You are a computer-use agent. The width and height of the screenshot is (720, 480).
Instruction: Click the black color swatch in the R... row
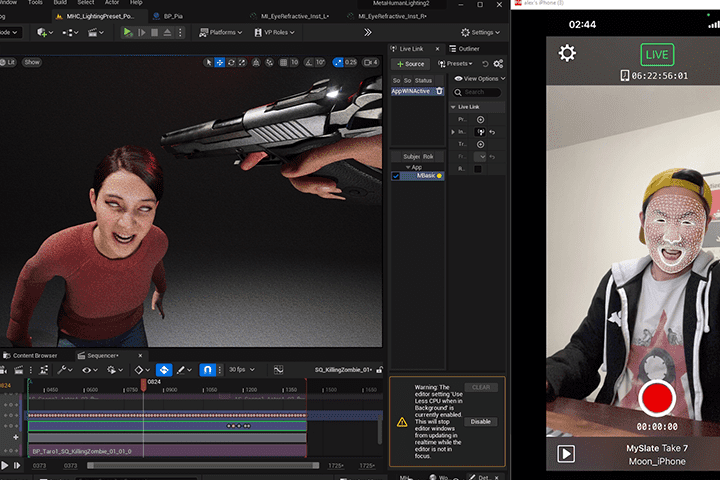pyautogui.click(x=478, y=169)
